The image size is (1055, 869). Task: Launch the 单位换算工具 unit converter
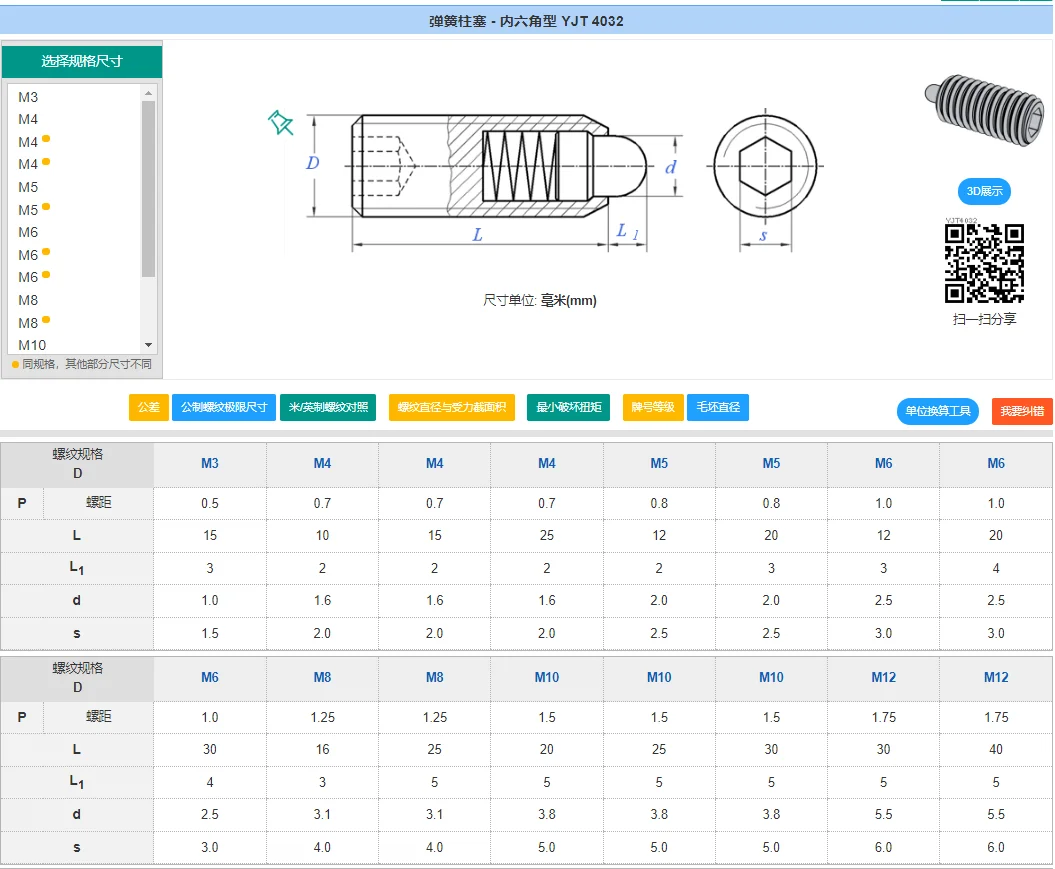tap(938, 411)
